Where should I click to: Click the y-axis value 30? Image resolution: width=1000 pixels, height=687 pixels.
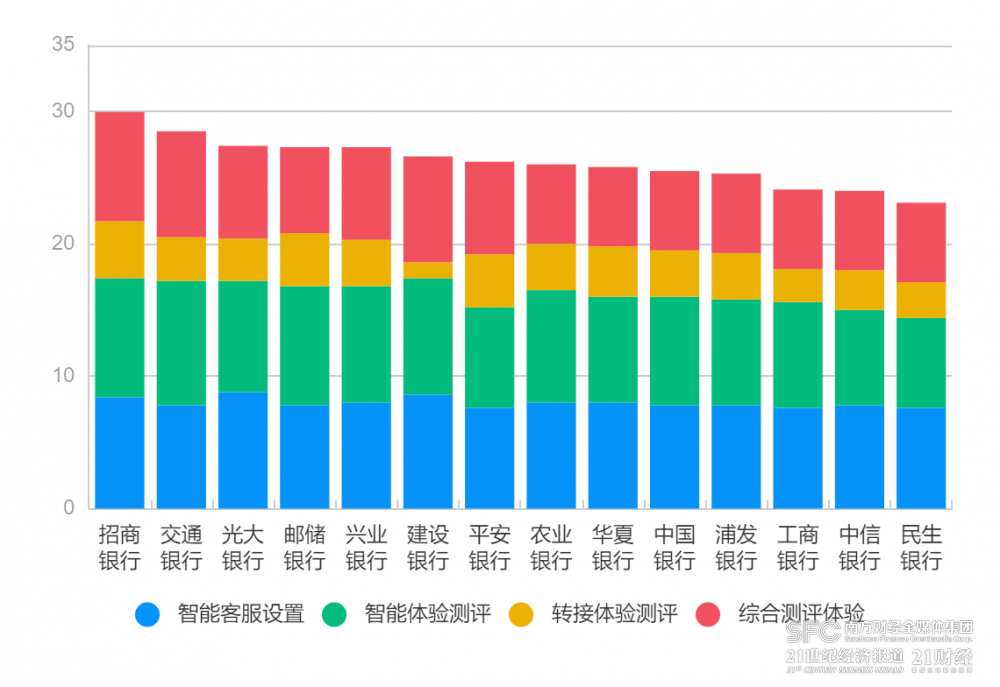click(x=63, y=110)
